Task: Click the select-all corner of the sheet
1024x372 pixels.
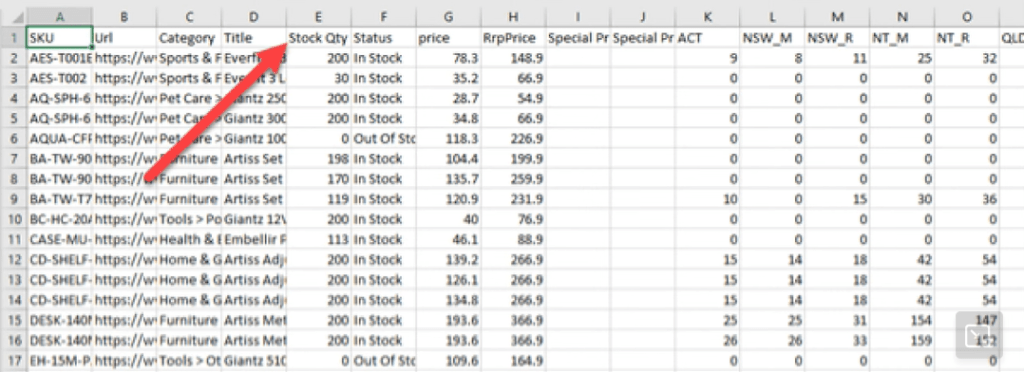Action: click(x=13, y=16)
